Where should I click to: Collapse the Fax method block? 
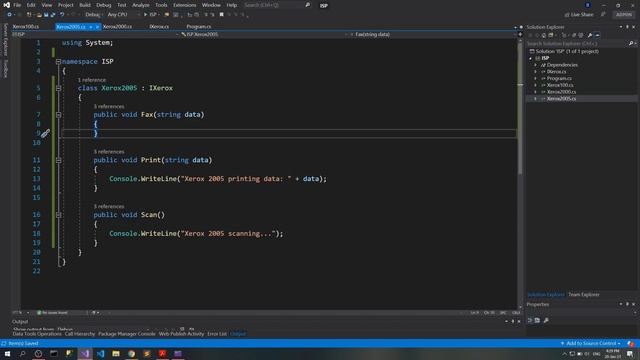[58, 115]
